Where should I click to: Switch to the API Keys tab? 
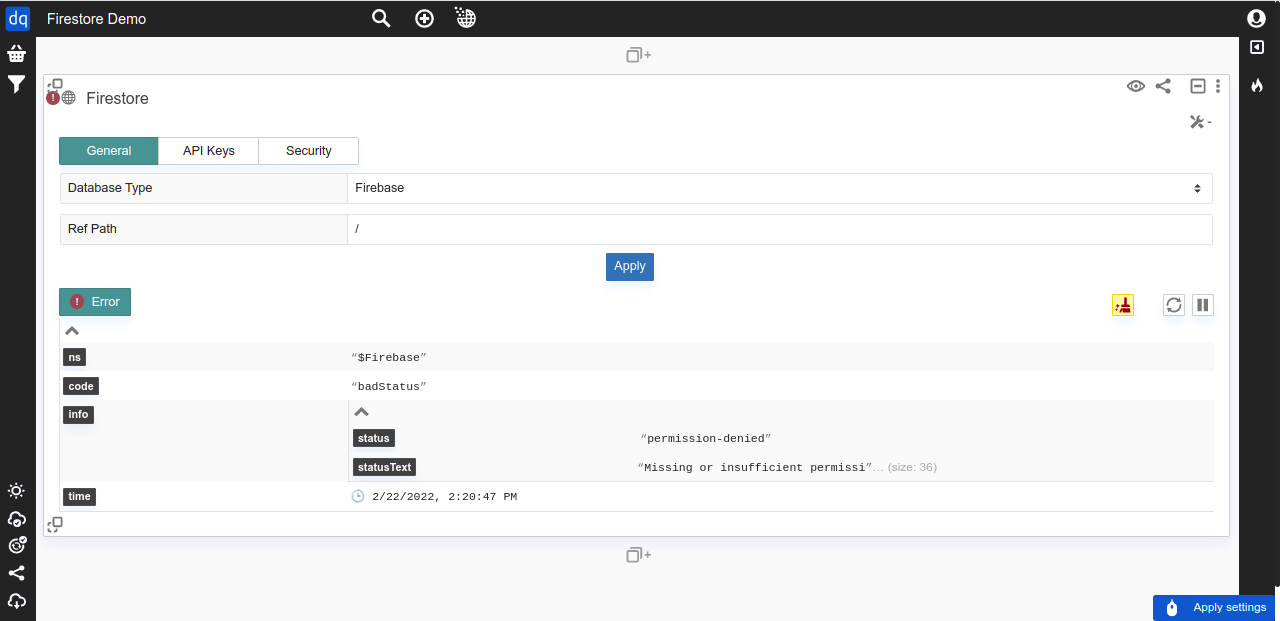click(209, 151)
